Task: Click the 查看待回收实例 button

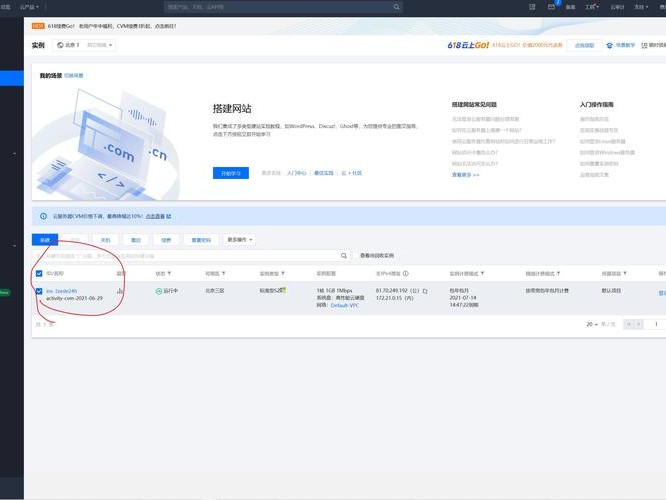Action: point(377,256)
